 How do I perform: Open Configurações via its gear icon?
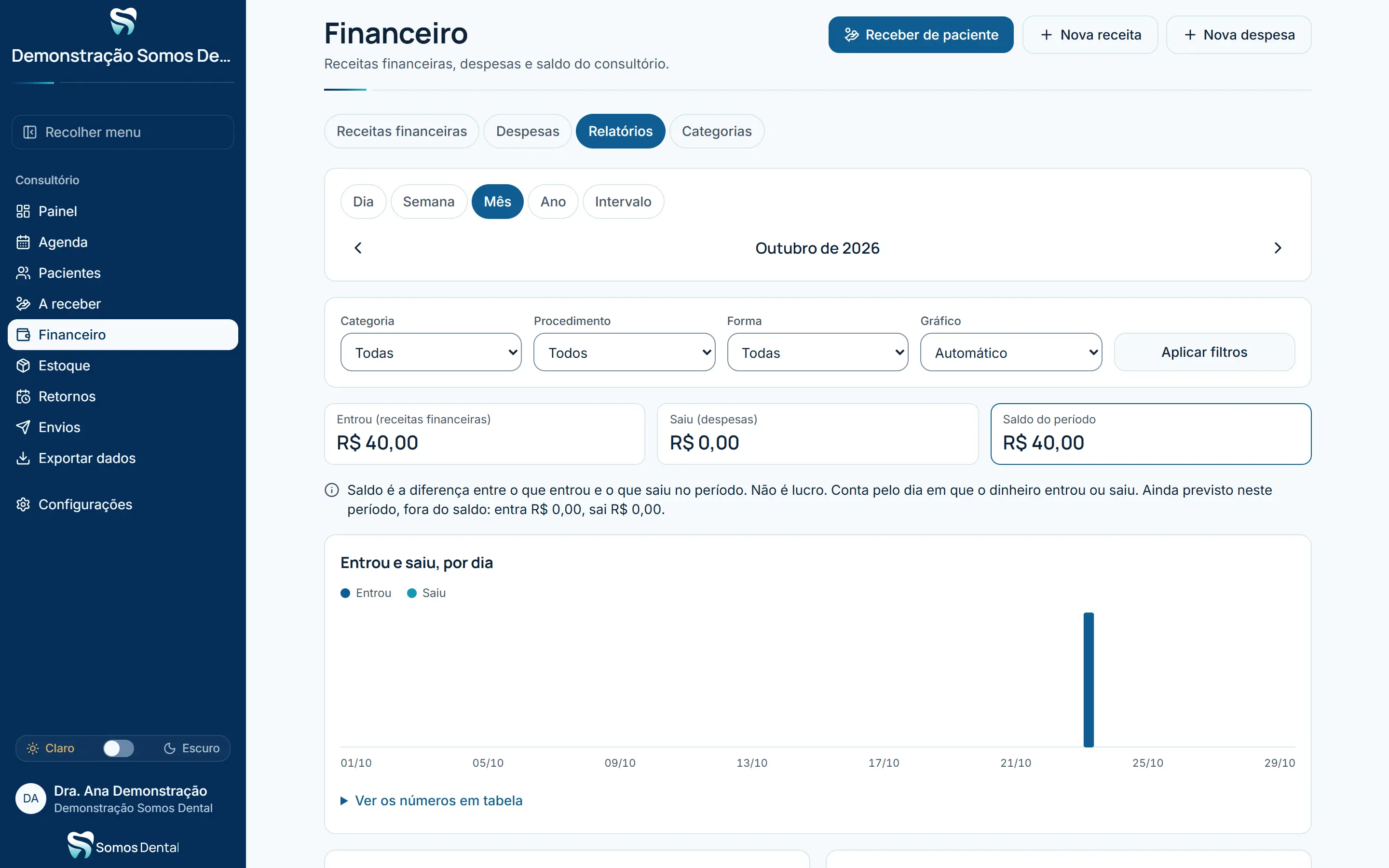point(23,504)
